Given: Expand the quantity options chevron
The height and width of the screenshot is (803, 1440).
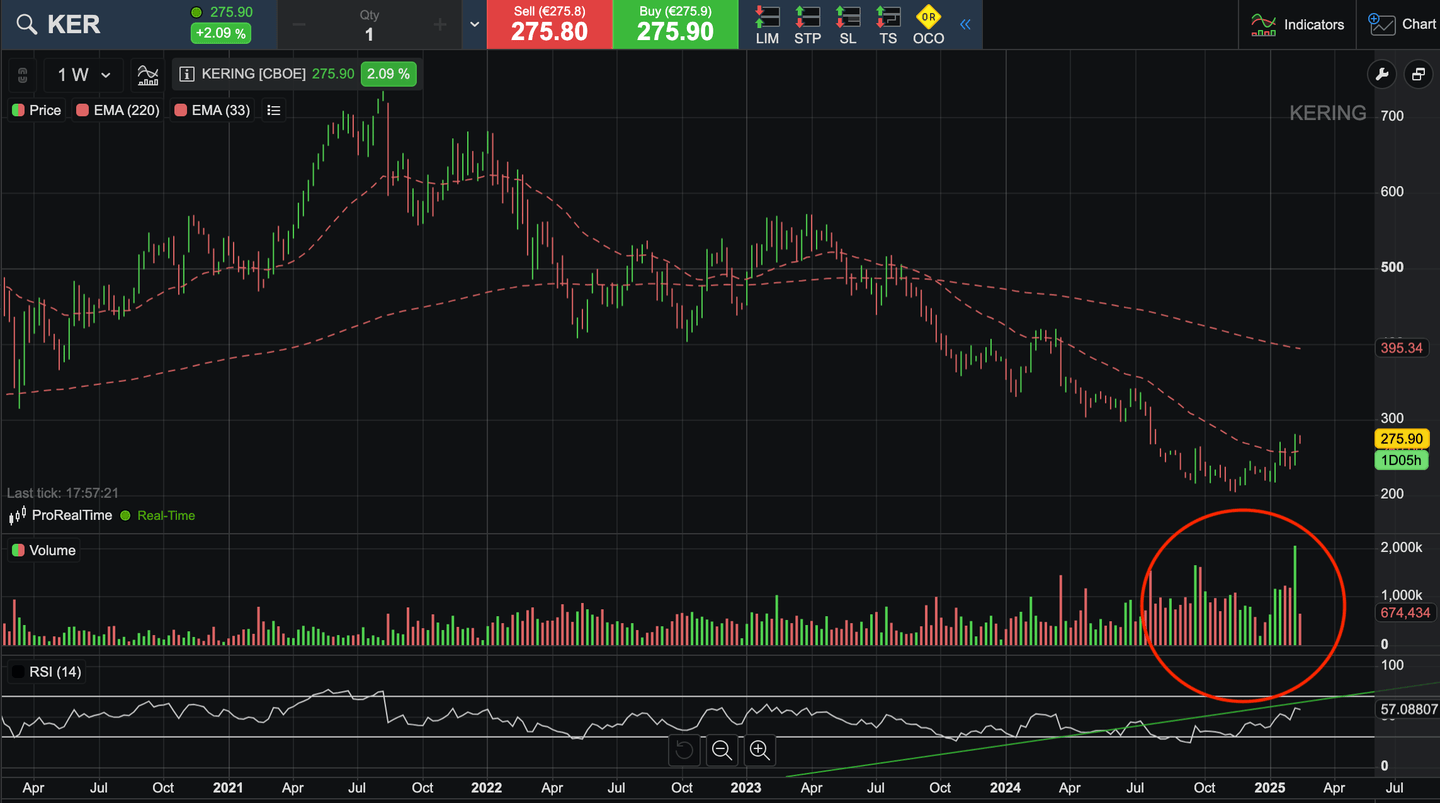Looking at the screenshot, I should (475, 24).
